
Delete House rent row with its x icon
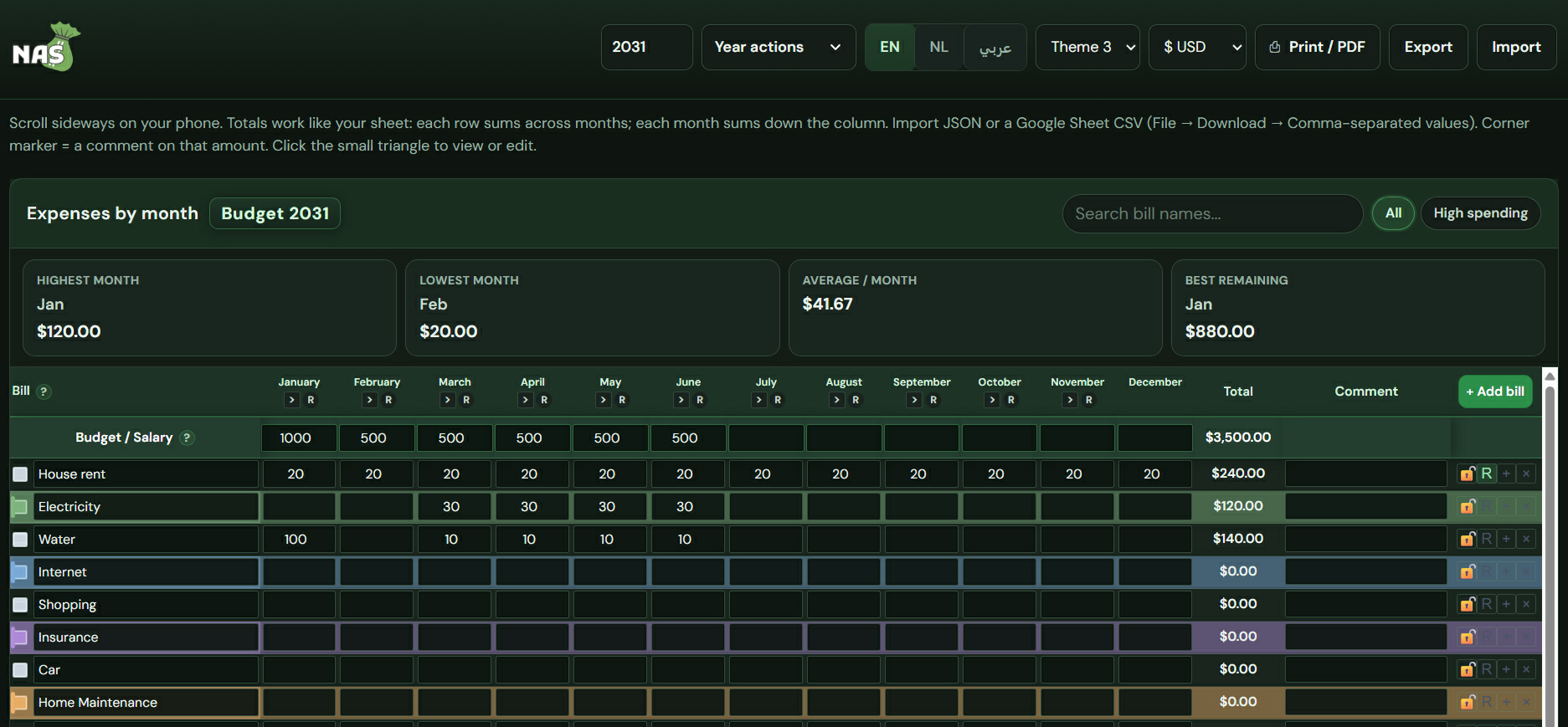[x=1526, y=474]
